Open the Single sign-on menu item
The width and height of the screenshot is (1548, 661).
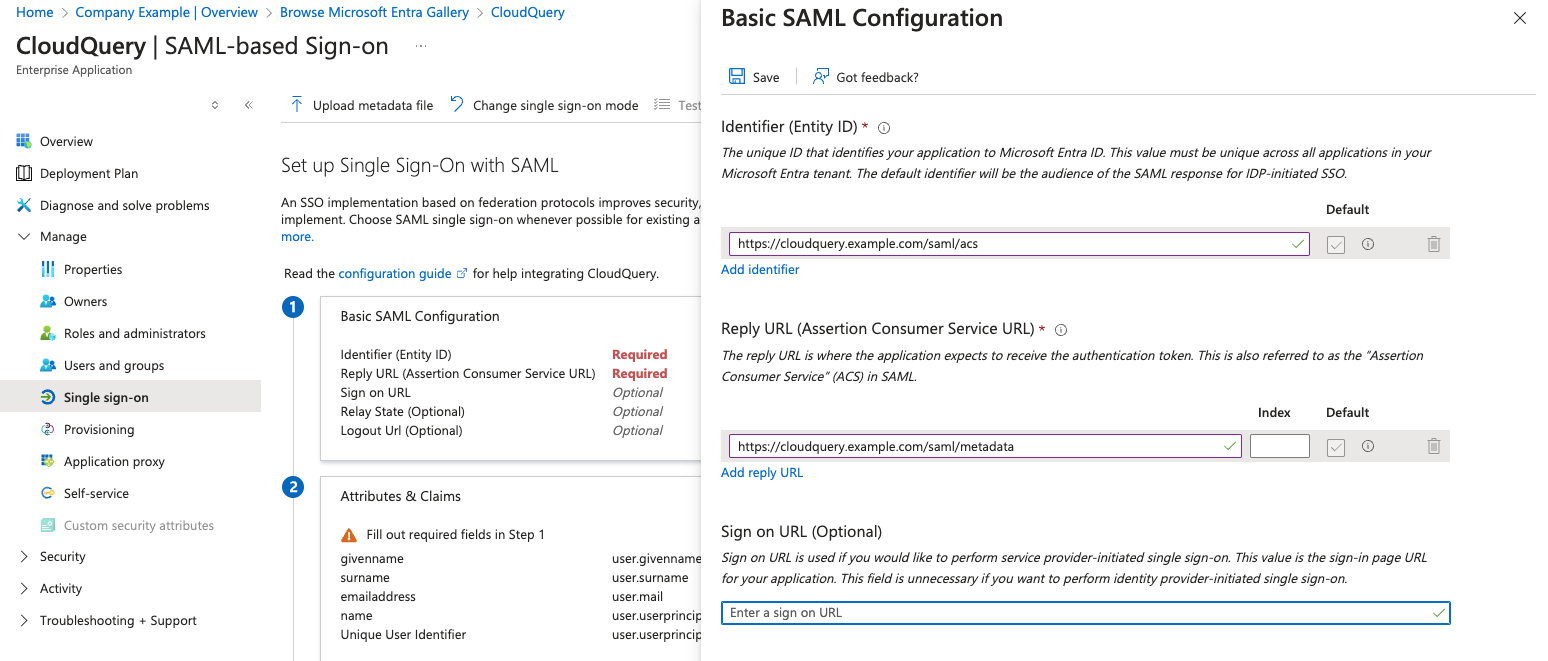[106, 398]
